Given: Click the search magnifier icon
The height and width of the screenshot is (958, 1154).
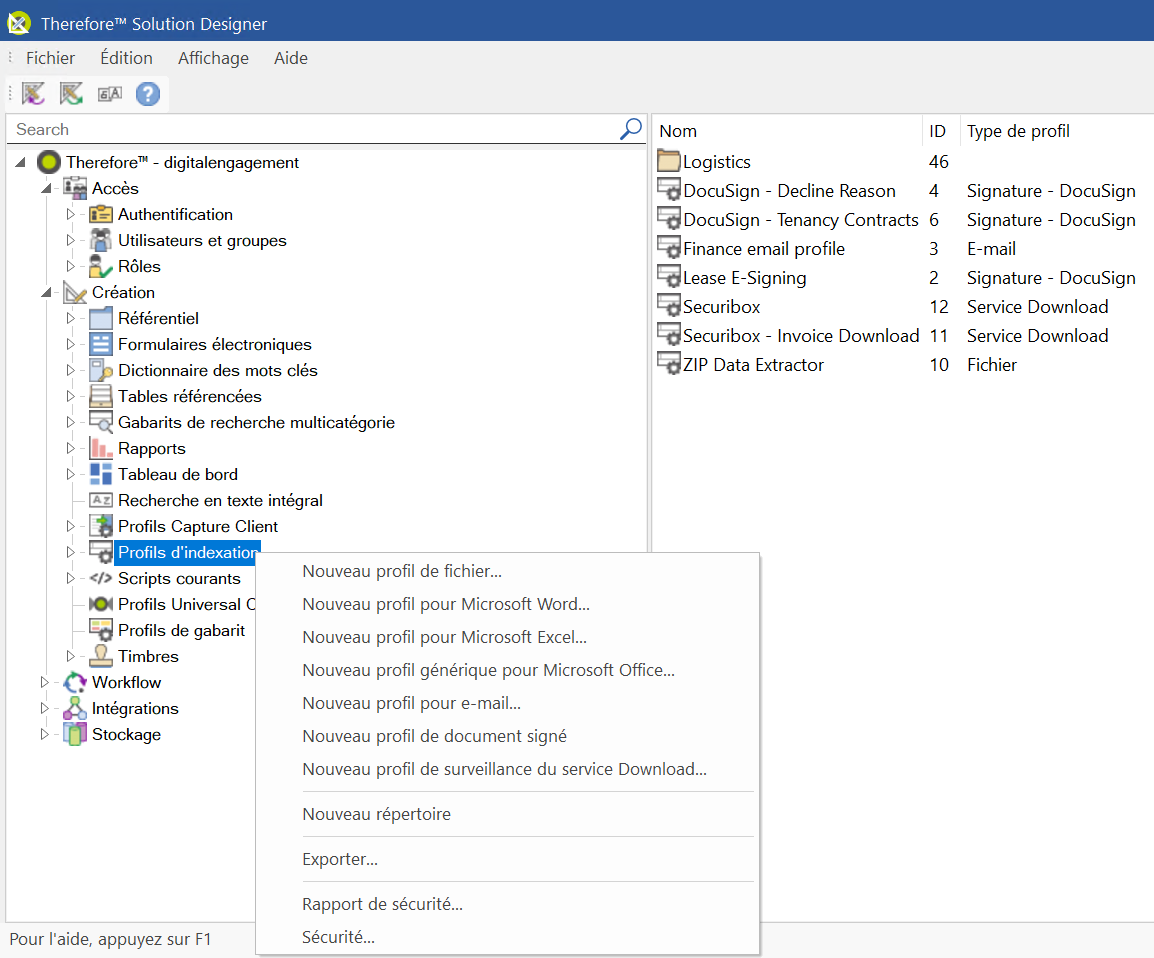Looking at the screenshot, I should point(631,129).
